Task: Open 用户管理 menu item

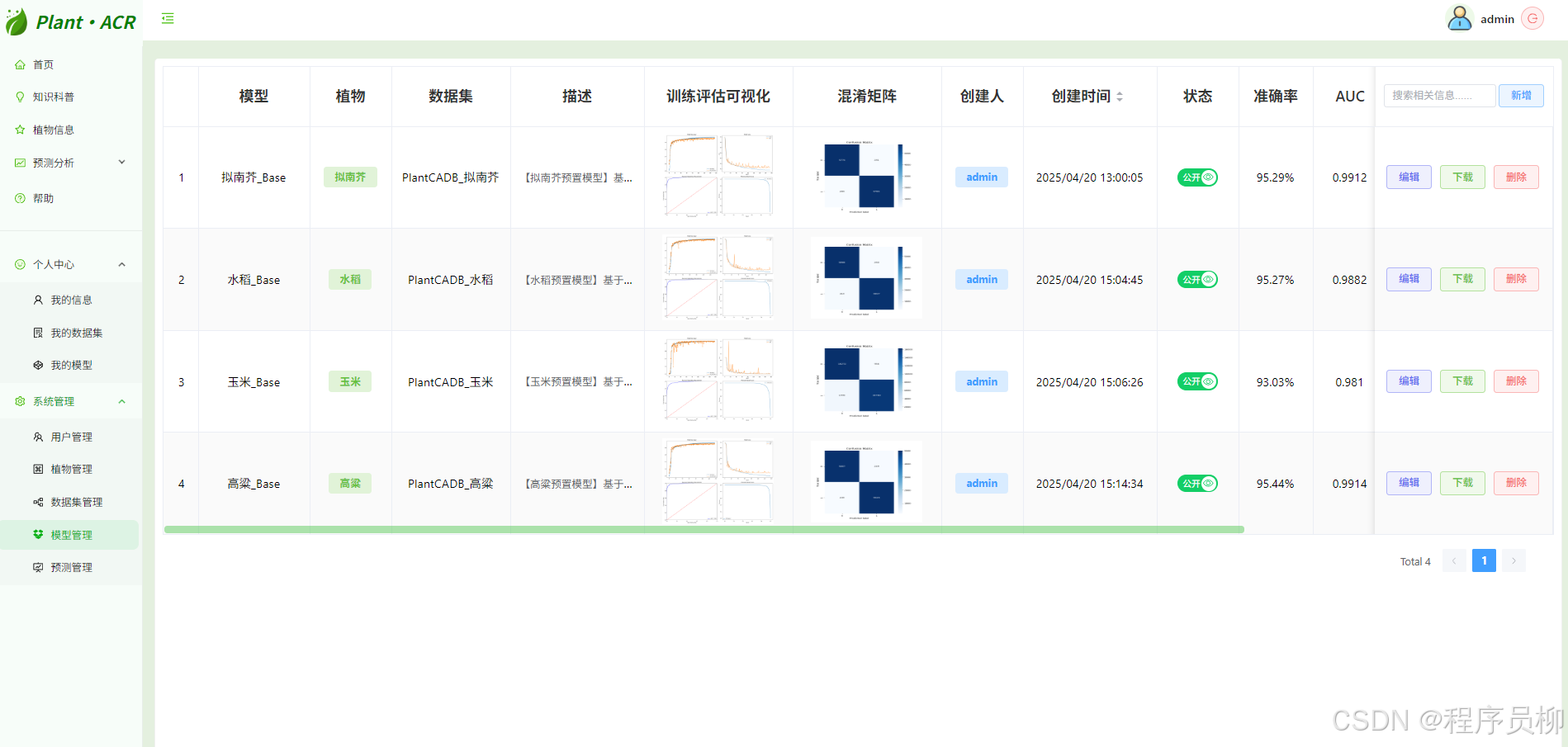Action: pos(71,437)
